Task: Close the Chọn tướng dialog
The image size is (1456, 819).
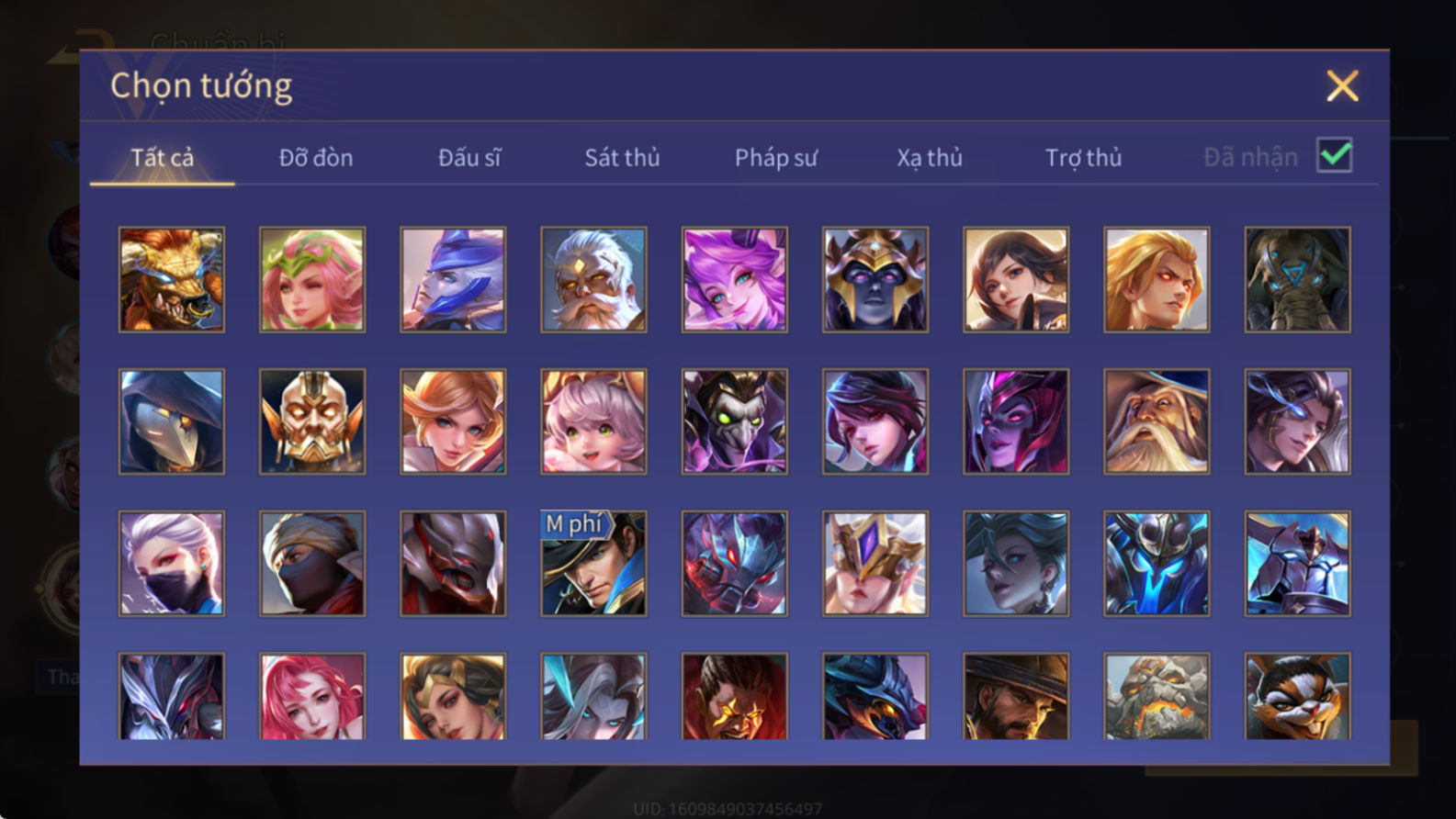Action: (1342, 86)
